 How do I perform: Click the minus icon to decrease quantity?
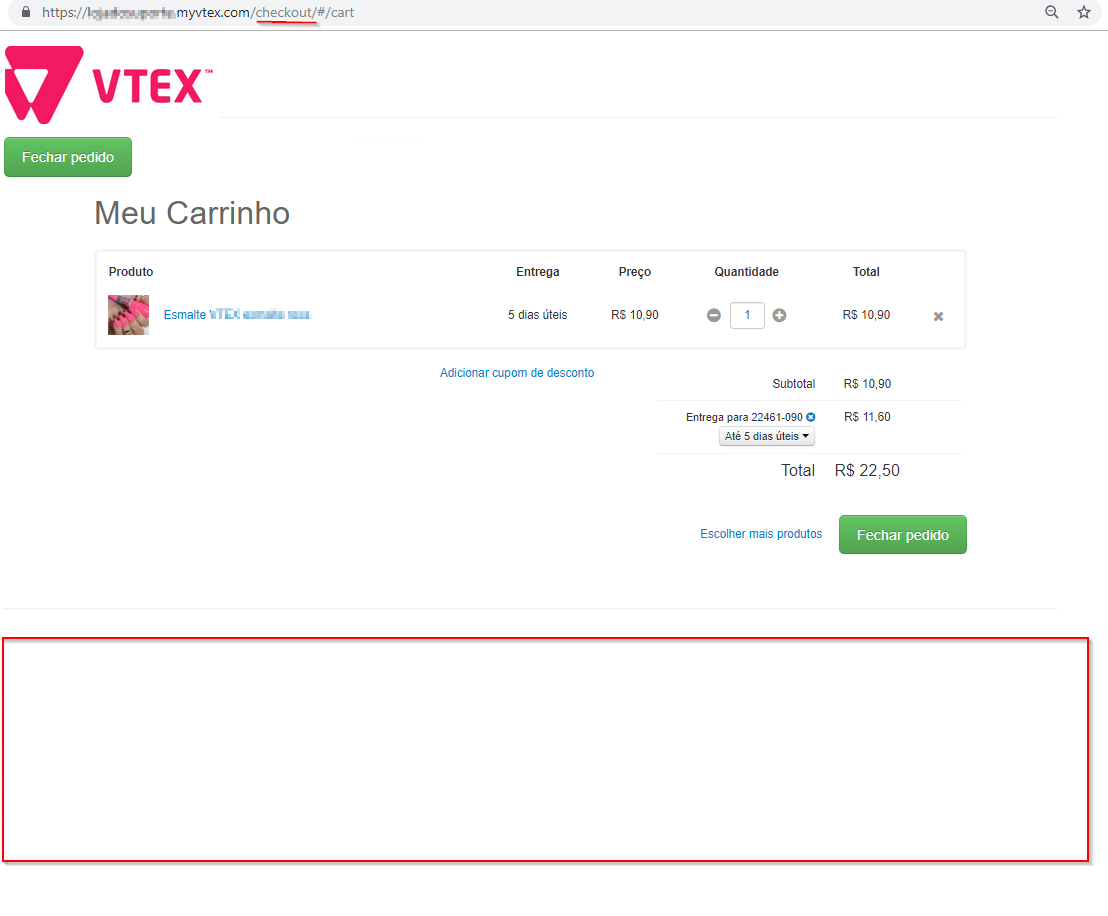tap(713, 315)
